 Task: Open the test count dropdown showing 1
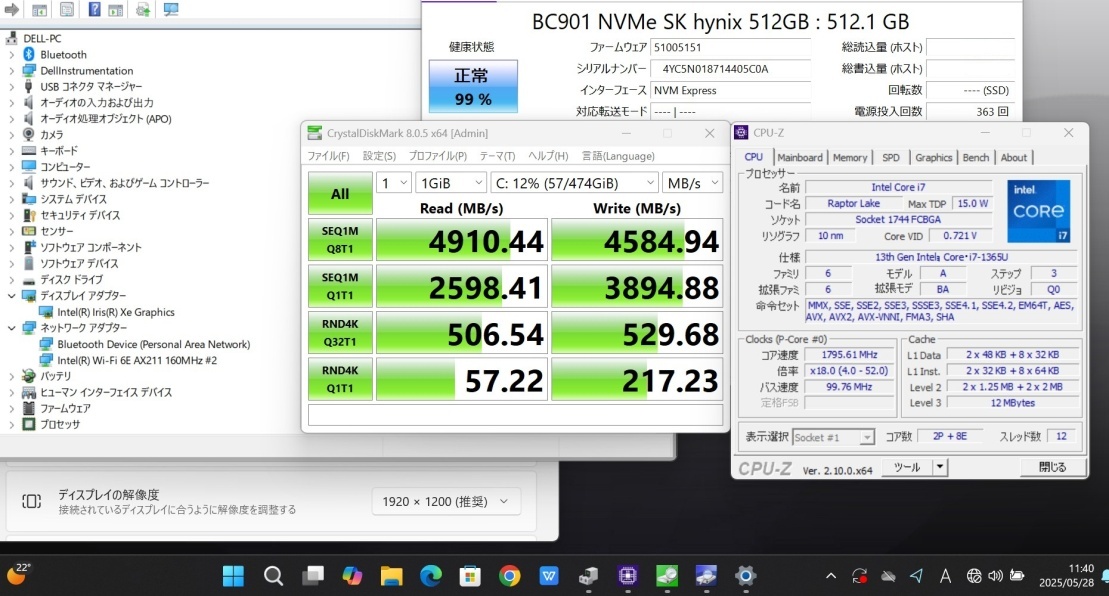(x=393, y=183)
